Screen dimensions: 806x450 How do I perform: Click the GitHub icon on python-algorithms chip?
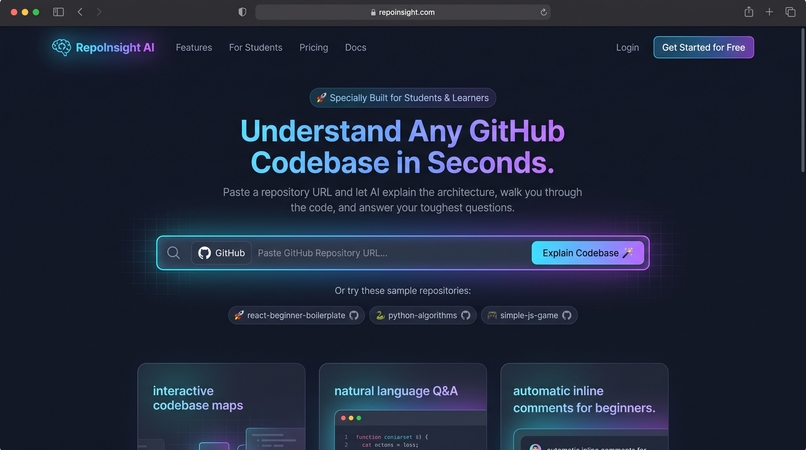point(466,315)
